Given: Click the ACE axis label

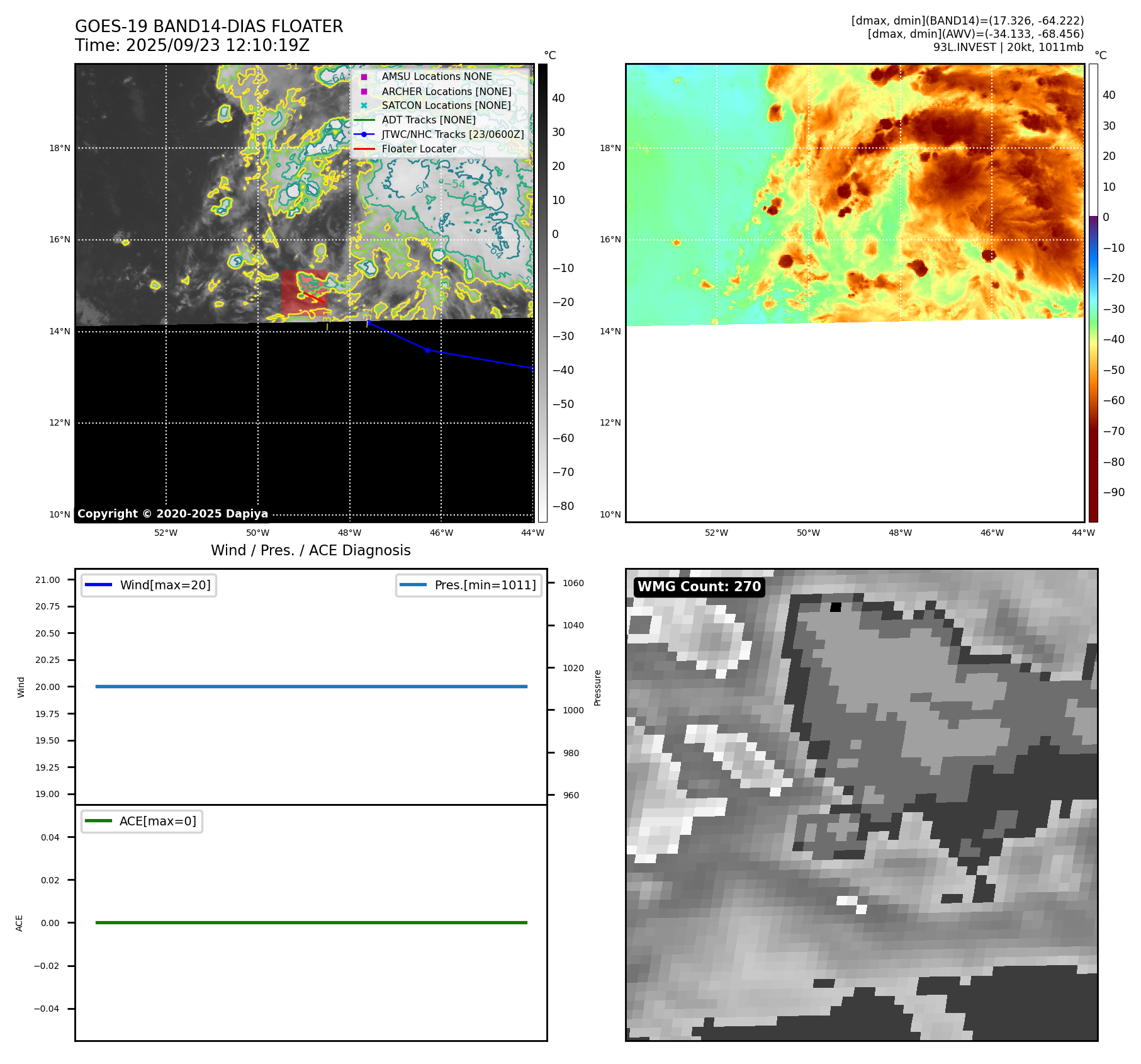Looking at the screenshot, I should coord(19,923).
